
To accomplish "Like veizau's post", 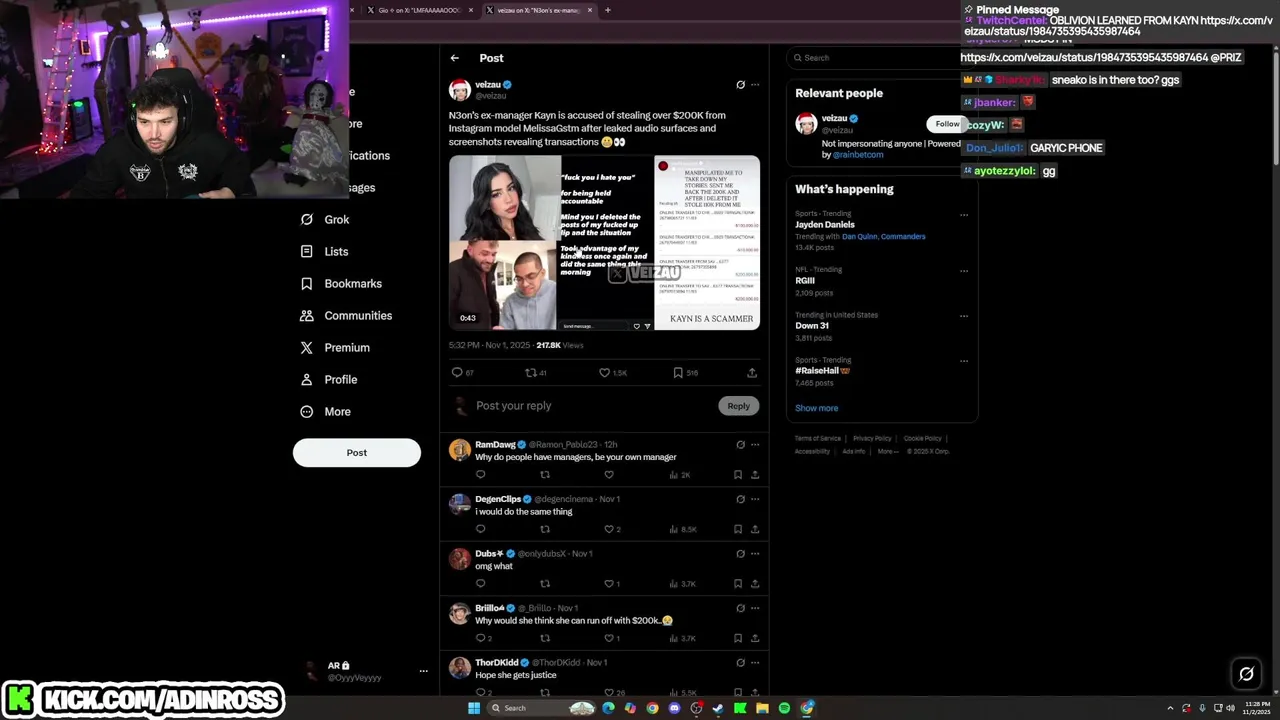I will point(604,373).
